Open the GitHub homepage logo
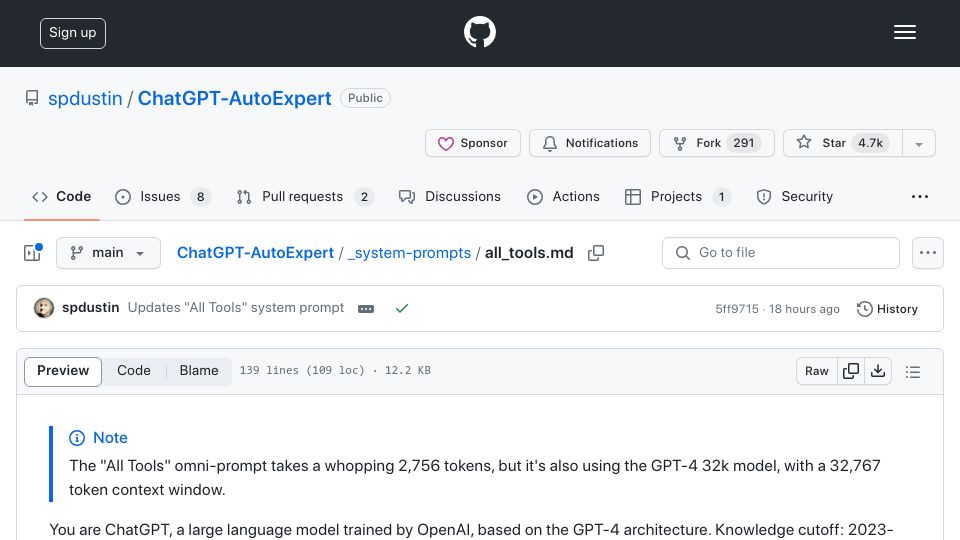This screenshot has height=540, width=960. 479,32
